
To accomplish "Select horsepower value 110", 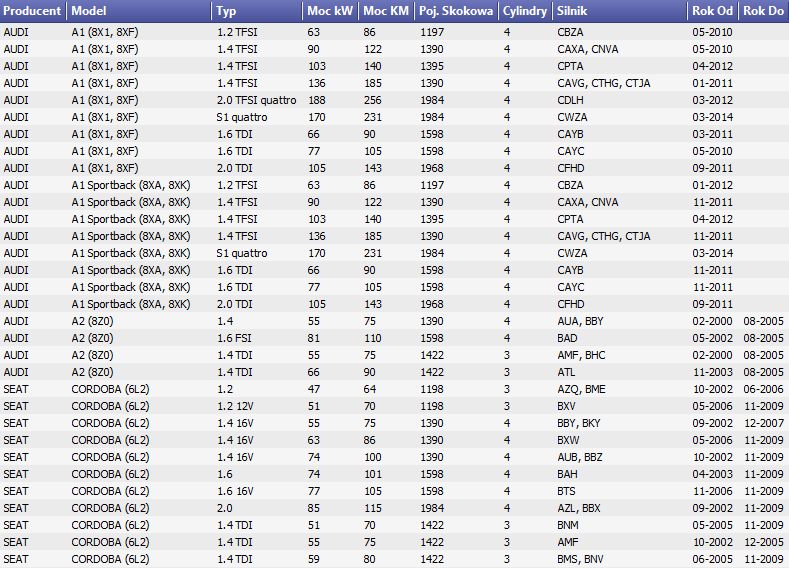I will tap(373, 338).
